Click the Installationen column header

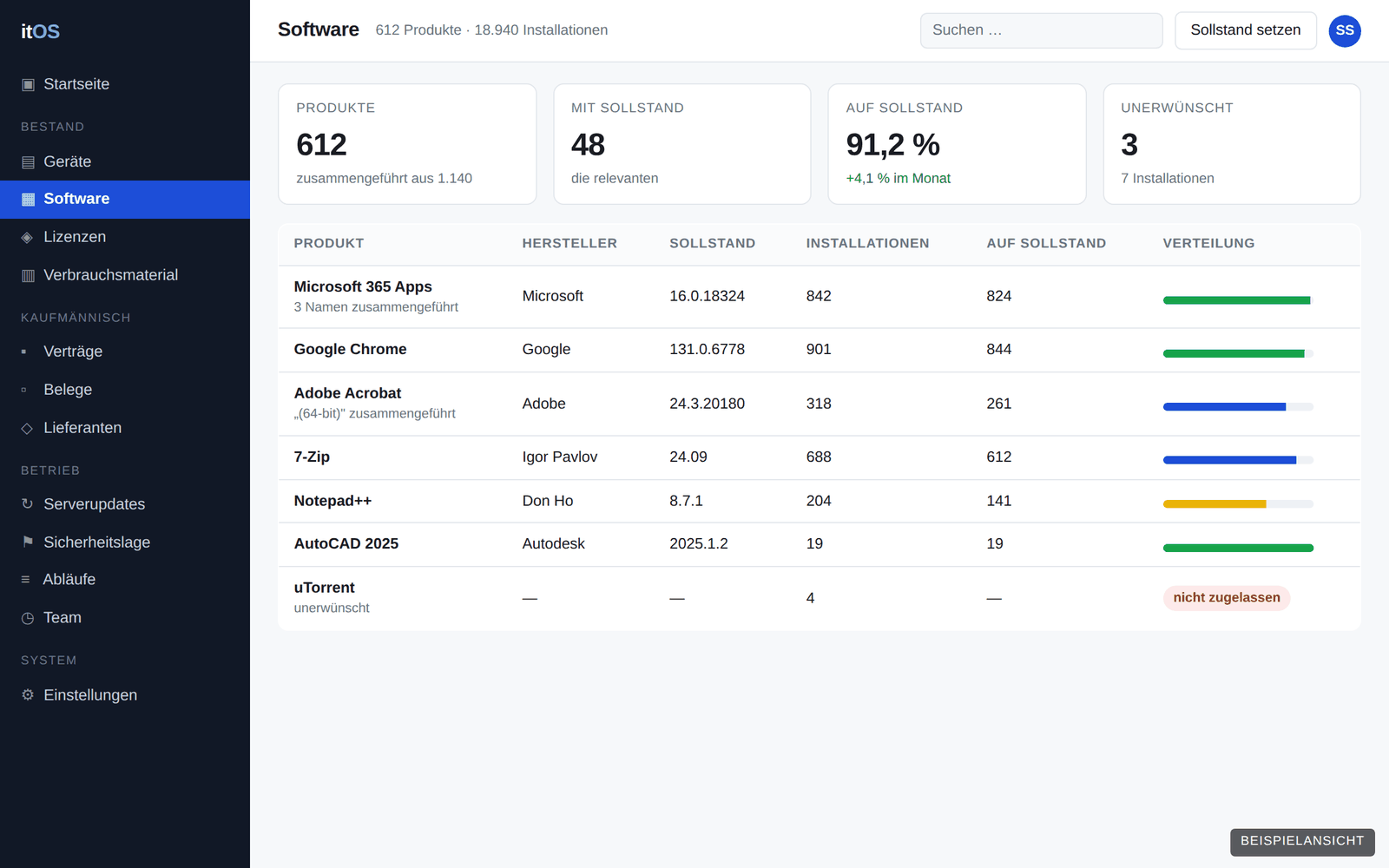867,244
